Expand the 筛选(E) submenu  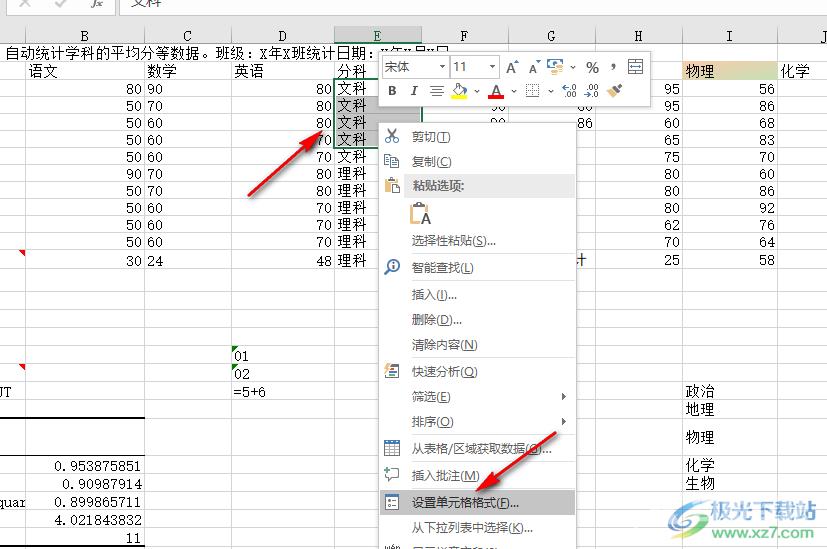click(x=478, y=397)
